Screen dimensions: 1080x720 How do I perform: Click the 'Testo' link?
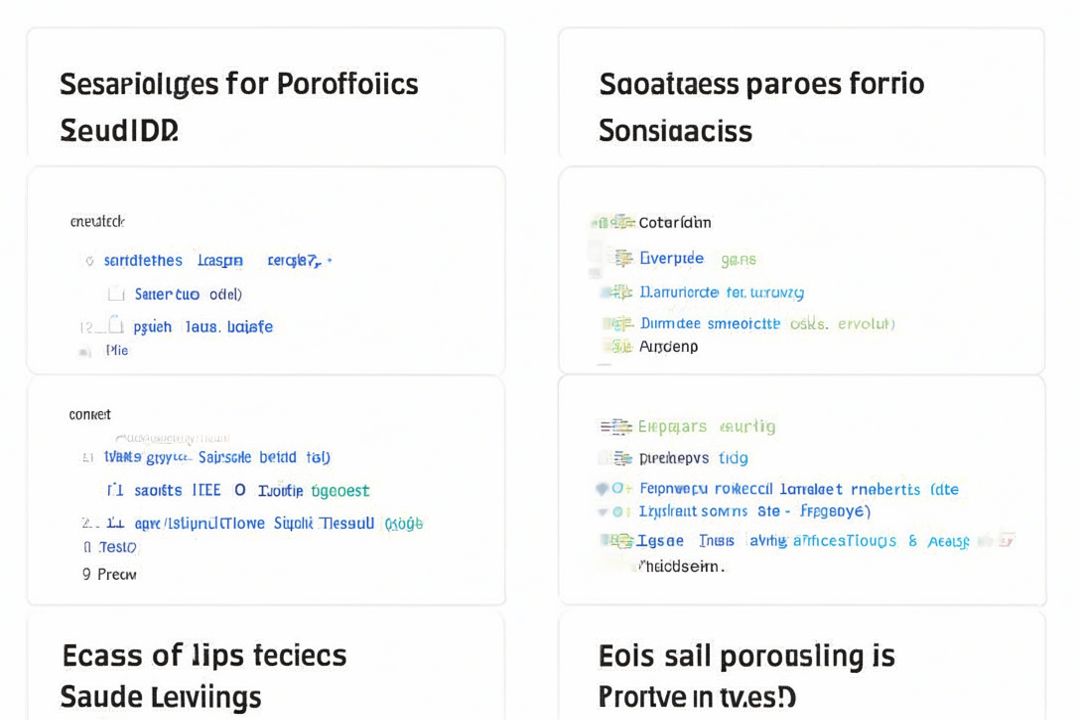point(117,547)
